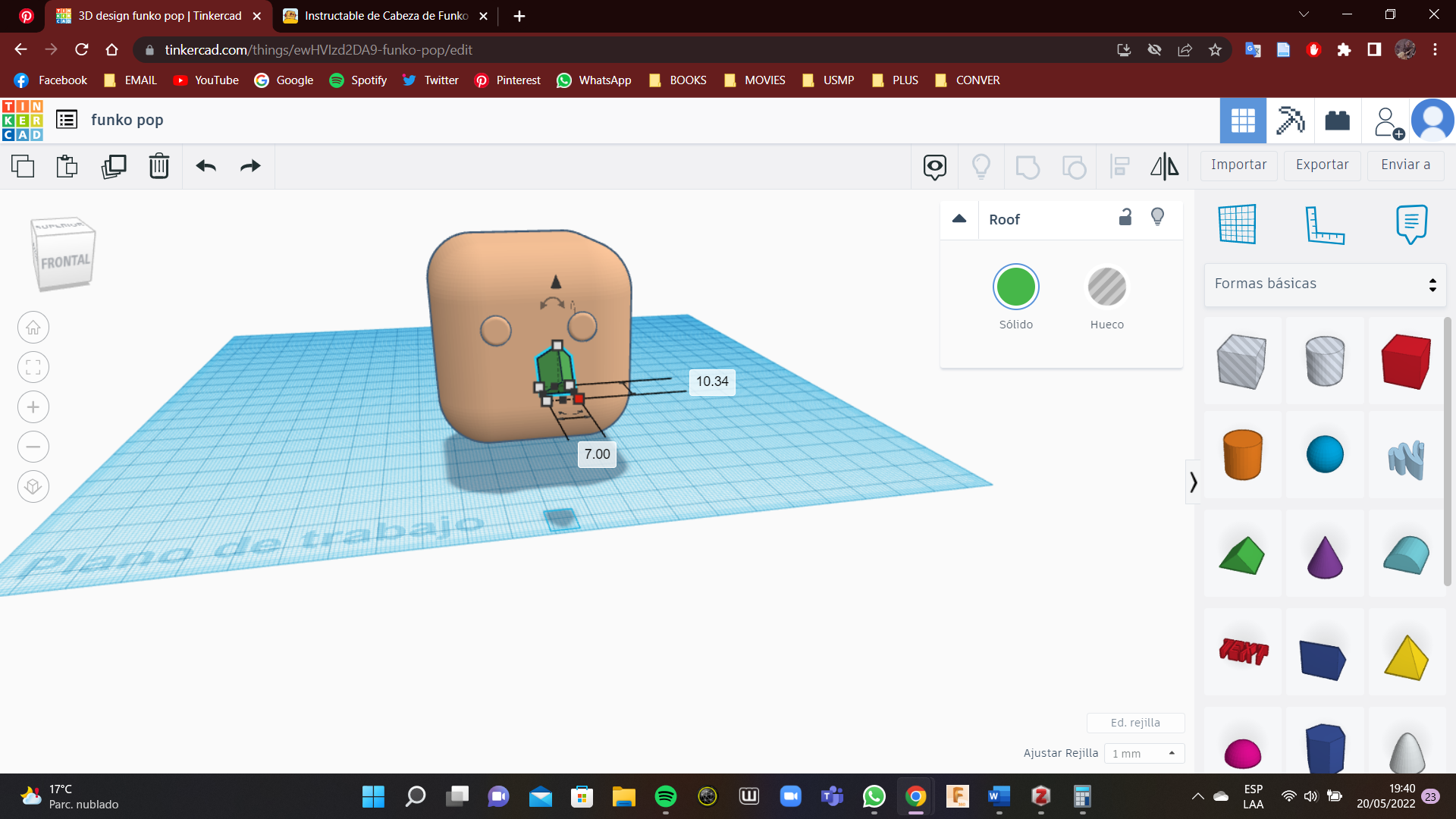The image size is (1456, 819).
Task: Open the designs list menu icon
Action: [x=67, y=120]
